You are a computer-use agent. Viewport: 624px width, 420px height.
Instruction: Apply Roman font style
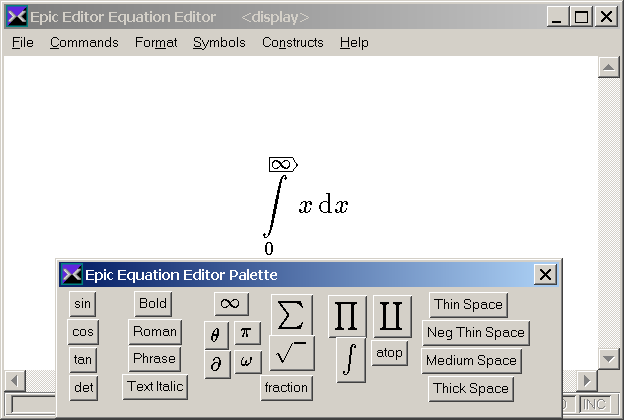(x=155, y=332)
